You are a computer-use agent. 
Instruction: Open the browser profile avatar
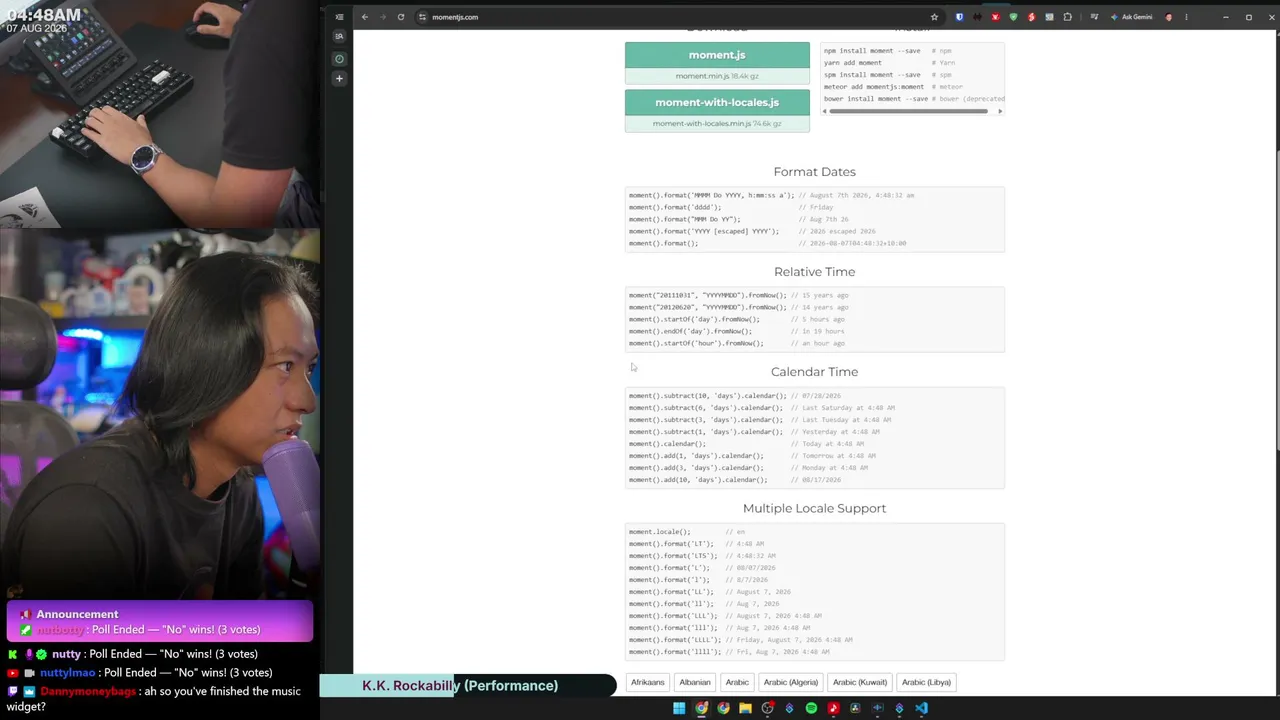point(1168,17)
